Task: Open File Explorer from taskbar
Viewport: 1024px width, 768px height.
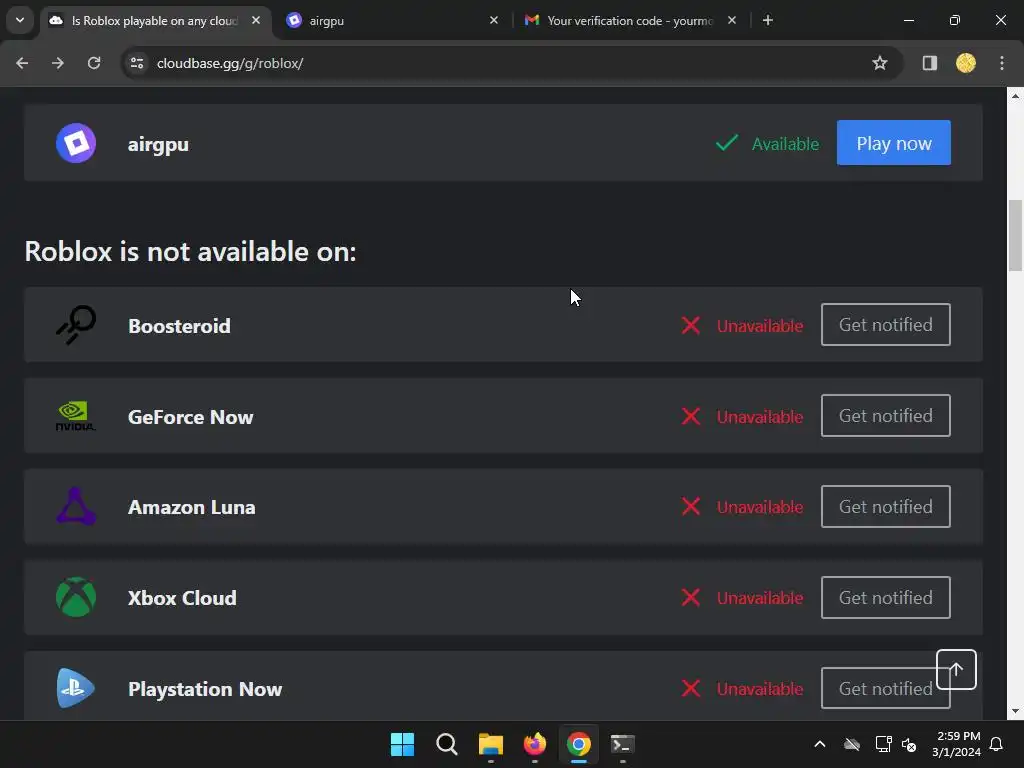Action: 490,744
